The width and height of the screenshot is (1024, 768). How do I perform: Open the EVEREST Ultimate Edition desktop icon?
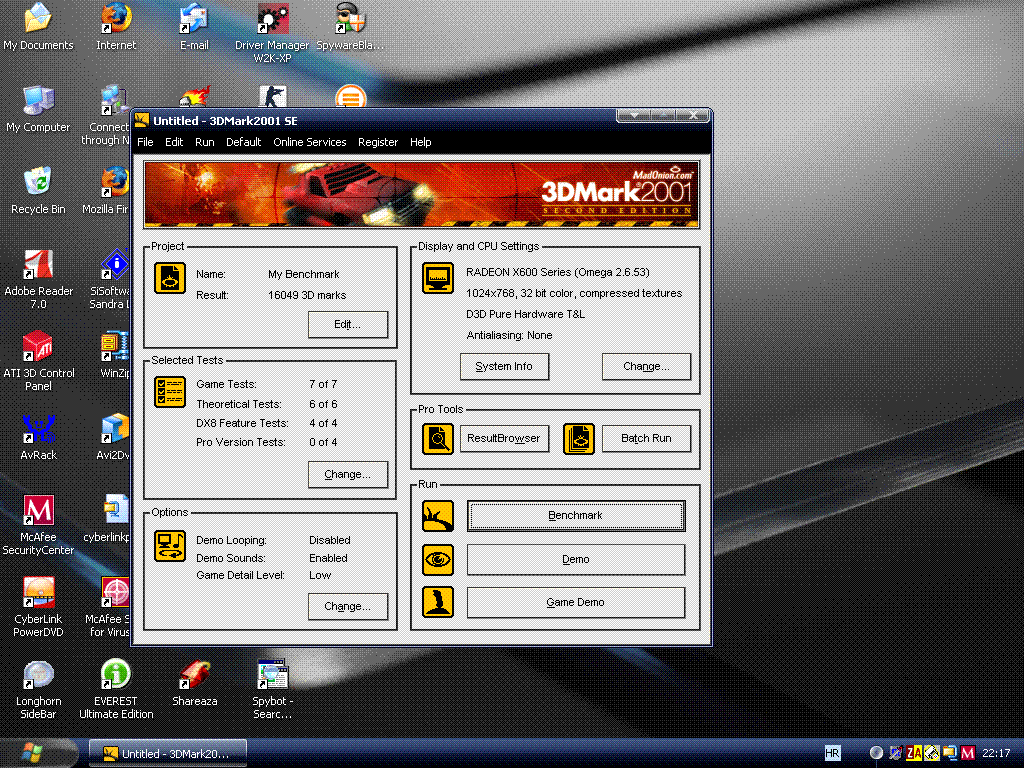[x=116, y=675]
